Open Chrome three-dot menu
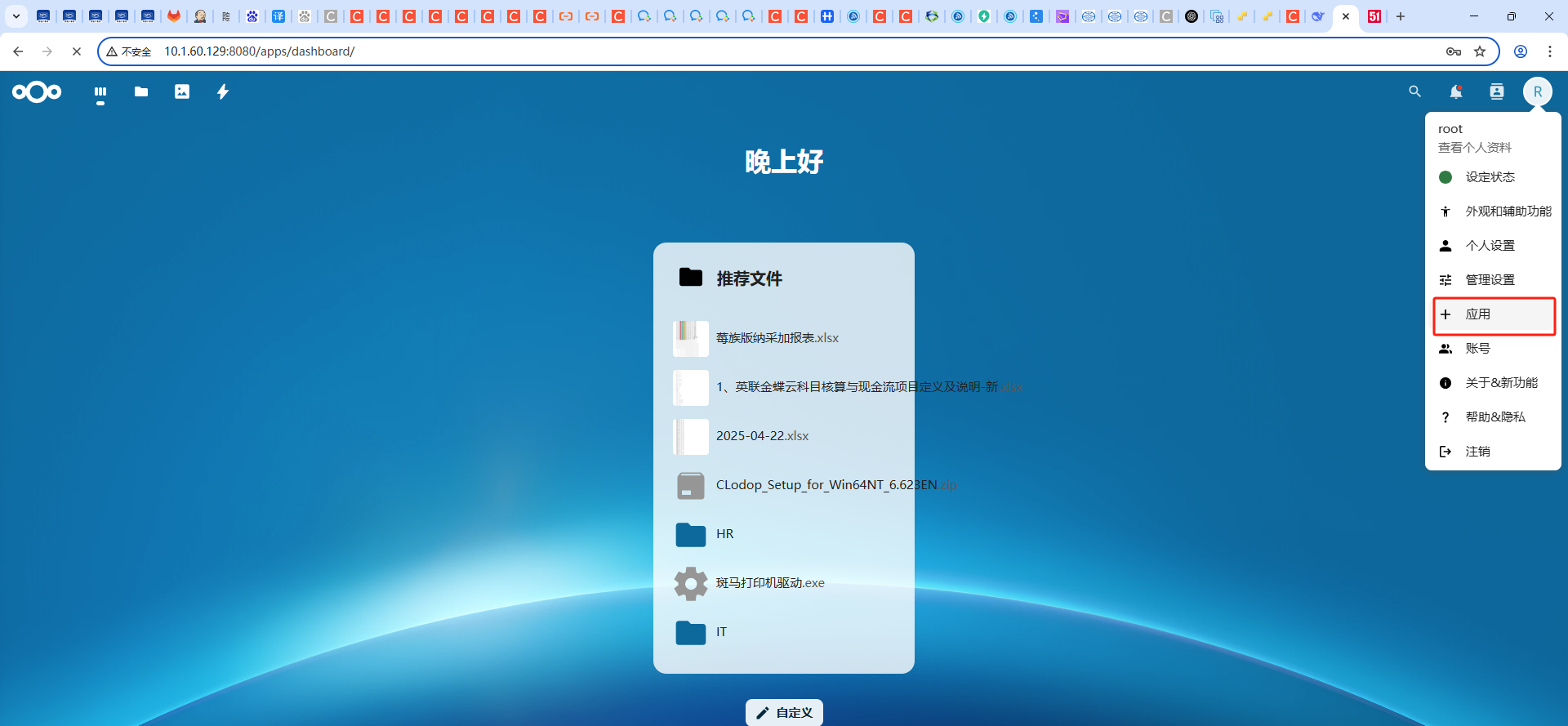Viewport: 1568px width, 726px height. click(x=1550, y=51)
